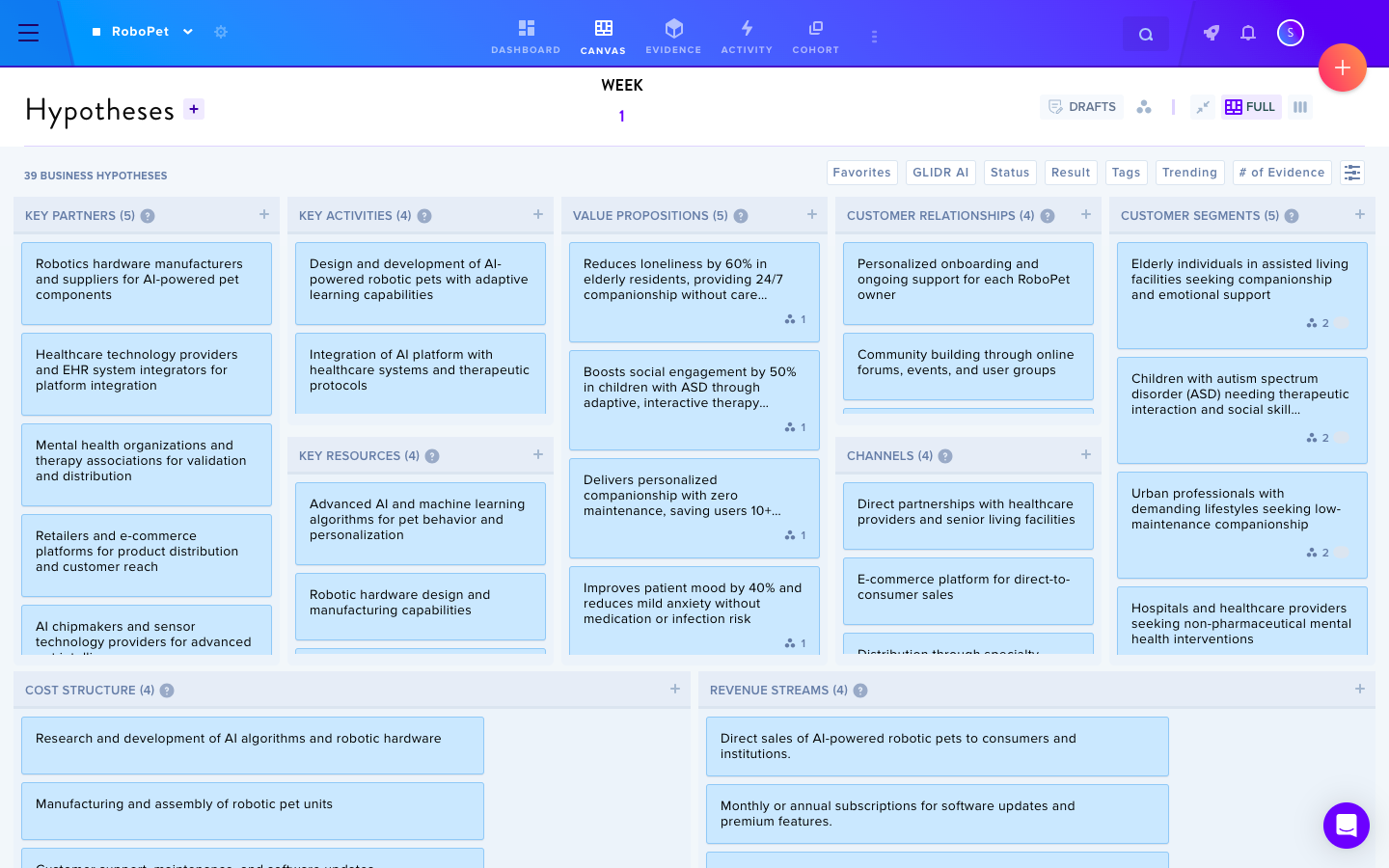
Task: Add a new hypothesis next to Hypotheses title
Action: [x=194, y=109]
